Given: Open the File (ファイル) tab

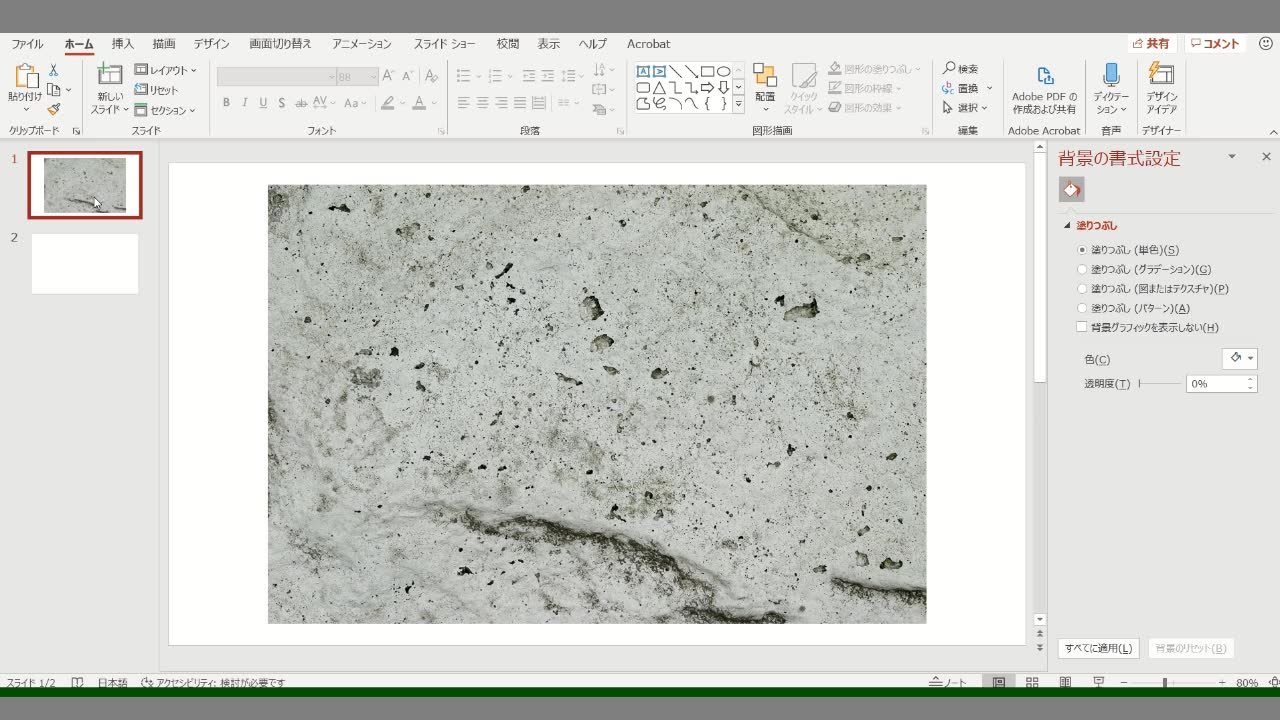Looking at the screenshot, I should (27, 44).
